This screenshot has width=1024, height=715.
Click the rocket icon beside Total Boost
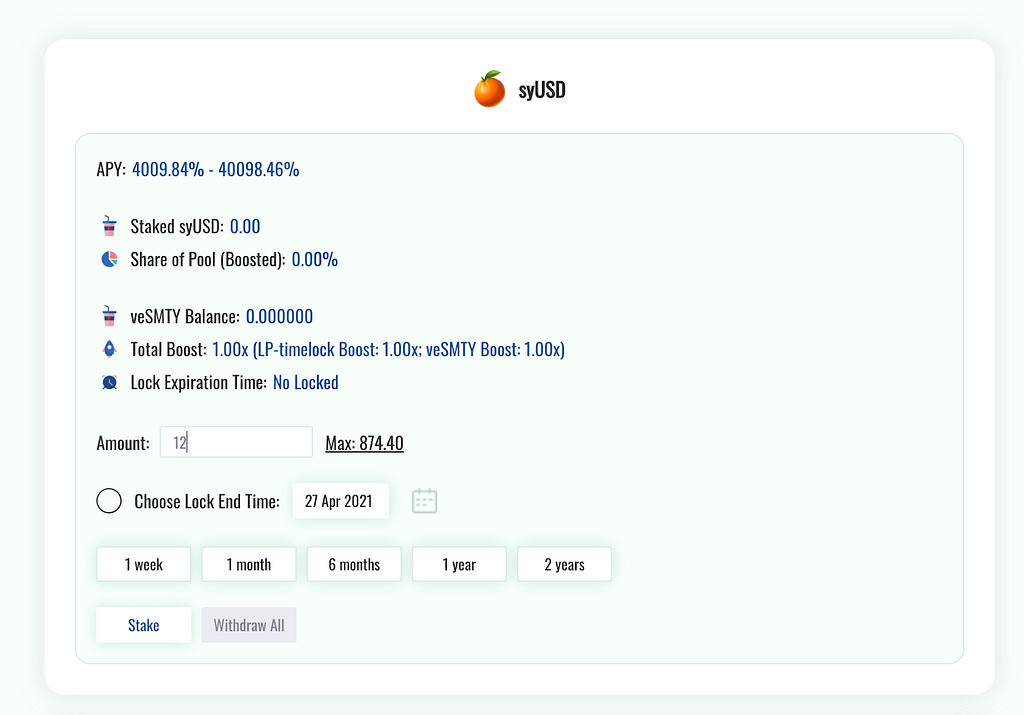[x=109, y=349]
